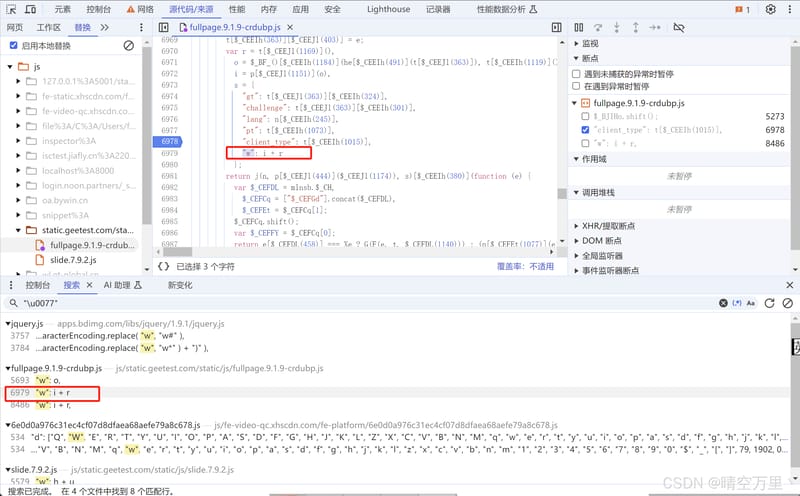Activate the inspect element picker icon
800x496 pixels.
pyautogui.click(x=11, y=9)
